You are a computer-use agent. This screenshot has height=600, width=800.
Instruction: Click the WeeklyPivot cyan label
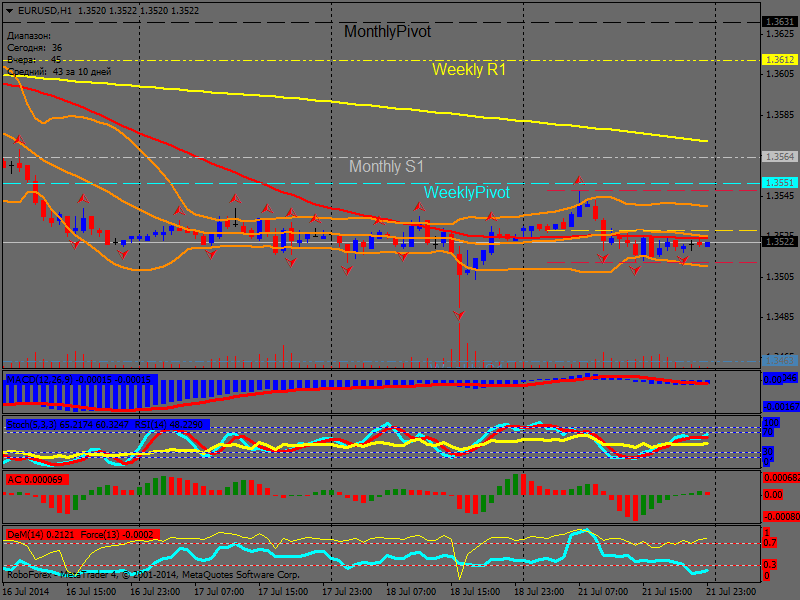(x=466, y=192)
